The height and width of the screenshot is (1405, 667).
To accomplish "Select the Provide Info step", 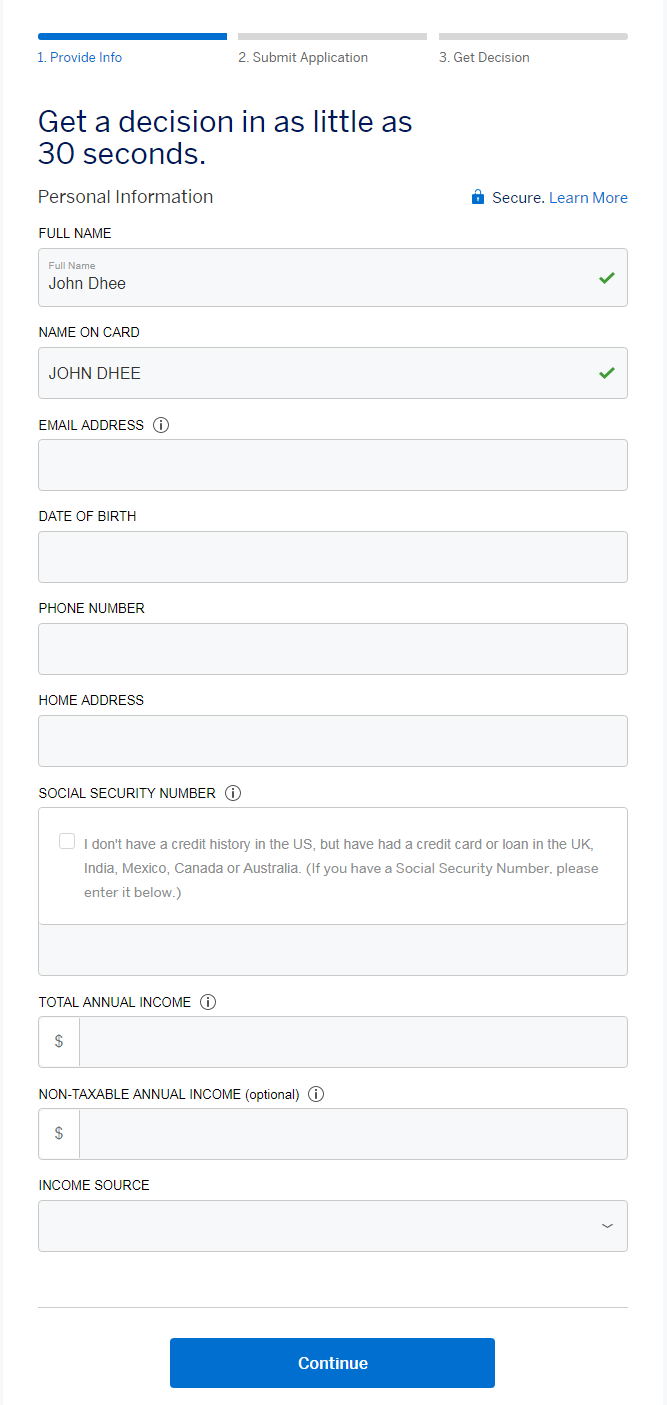I will [x=80, y=57].
